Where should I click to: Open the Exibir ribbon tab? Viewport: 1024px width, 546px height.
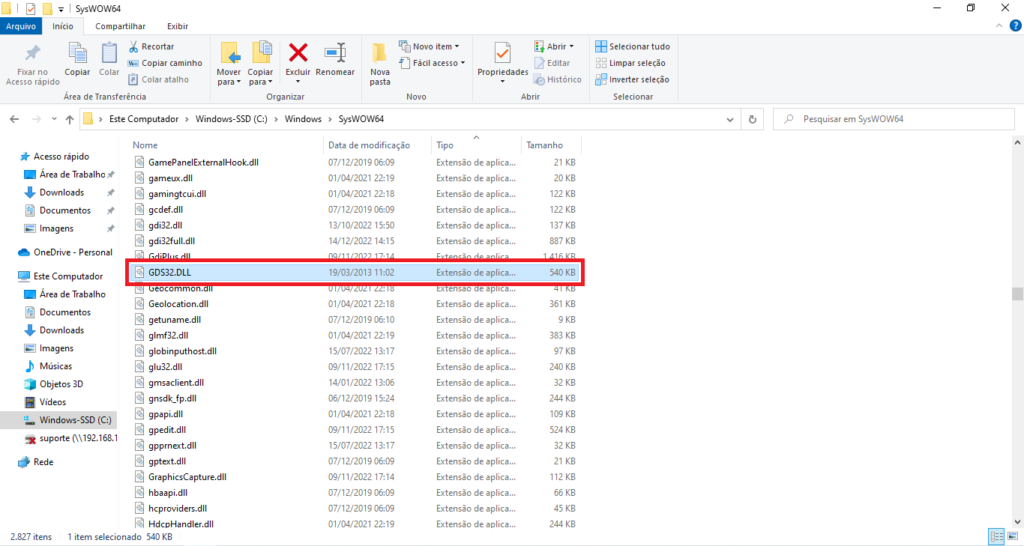click(x=177, y=26)
